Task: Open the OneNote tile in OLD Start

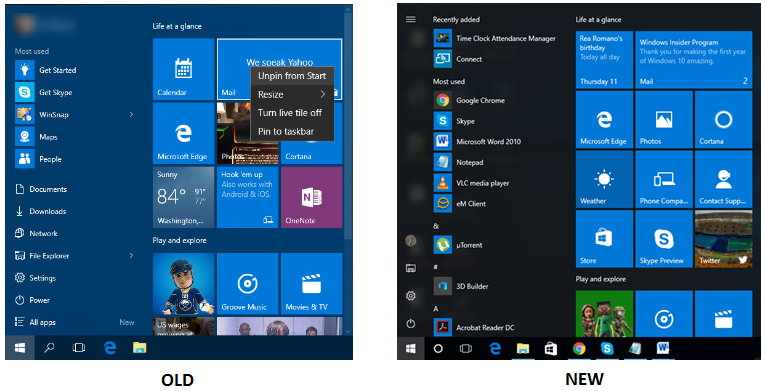Action: tap(311, 197)
